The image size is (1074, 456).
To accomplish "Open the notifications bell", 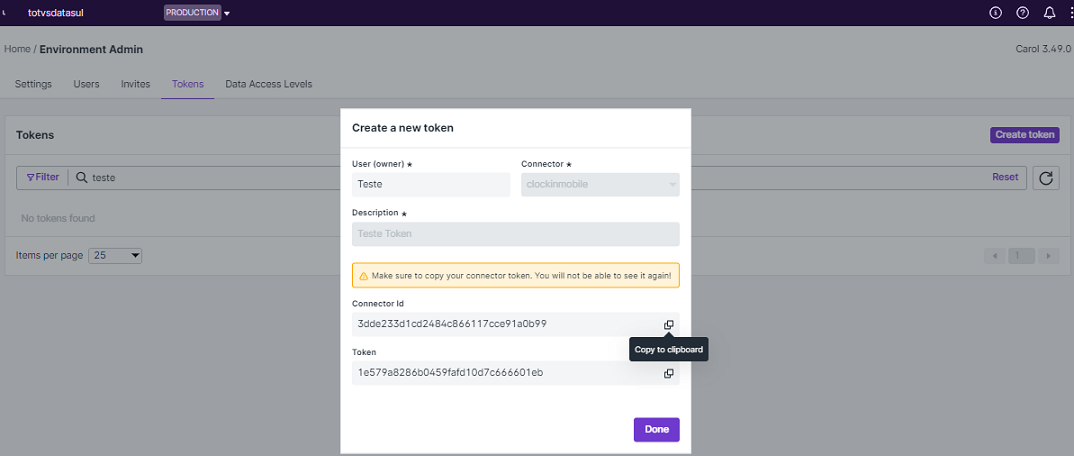I will pos(1049,13).
